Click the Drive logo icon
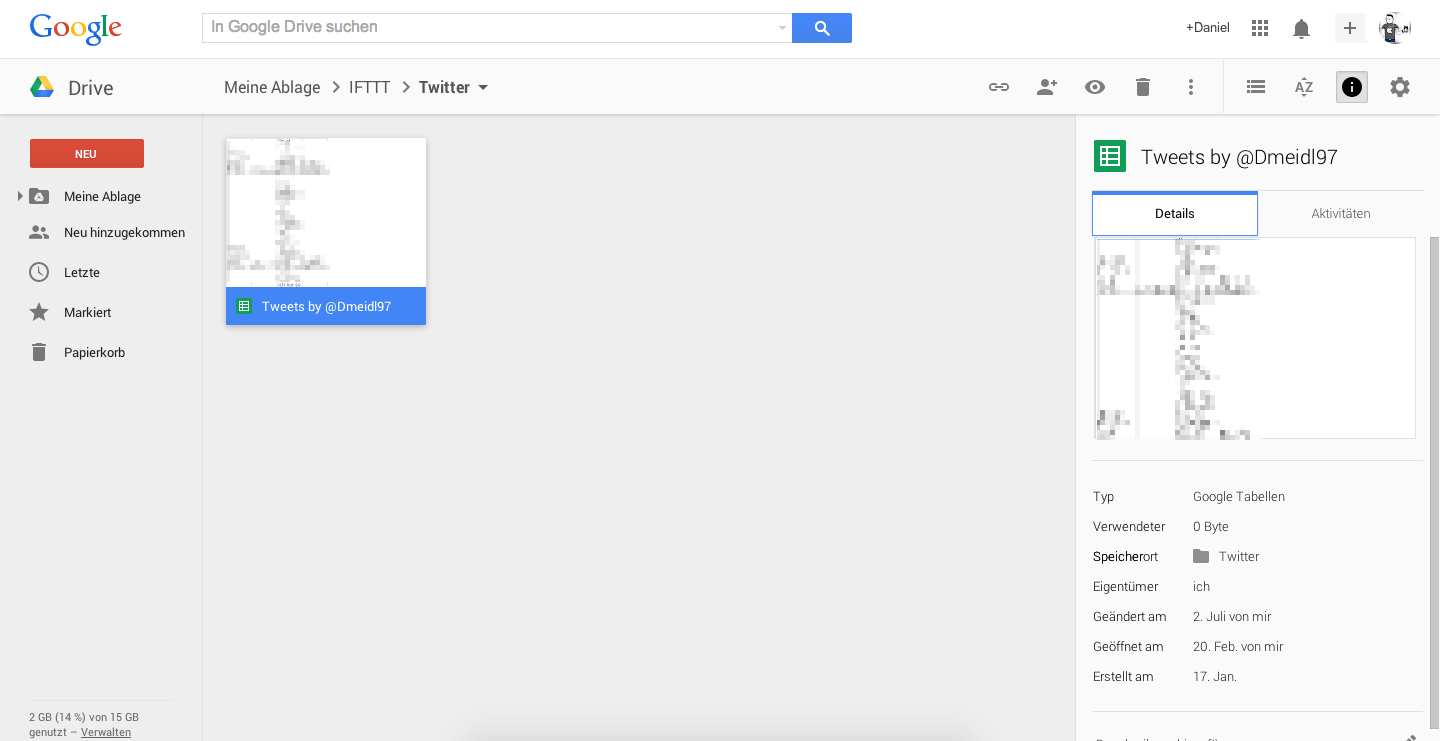This screenshot has width=1440, height=741. pyautogui.click(x=42, y=87)
